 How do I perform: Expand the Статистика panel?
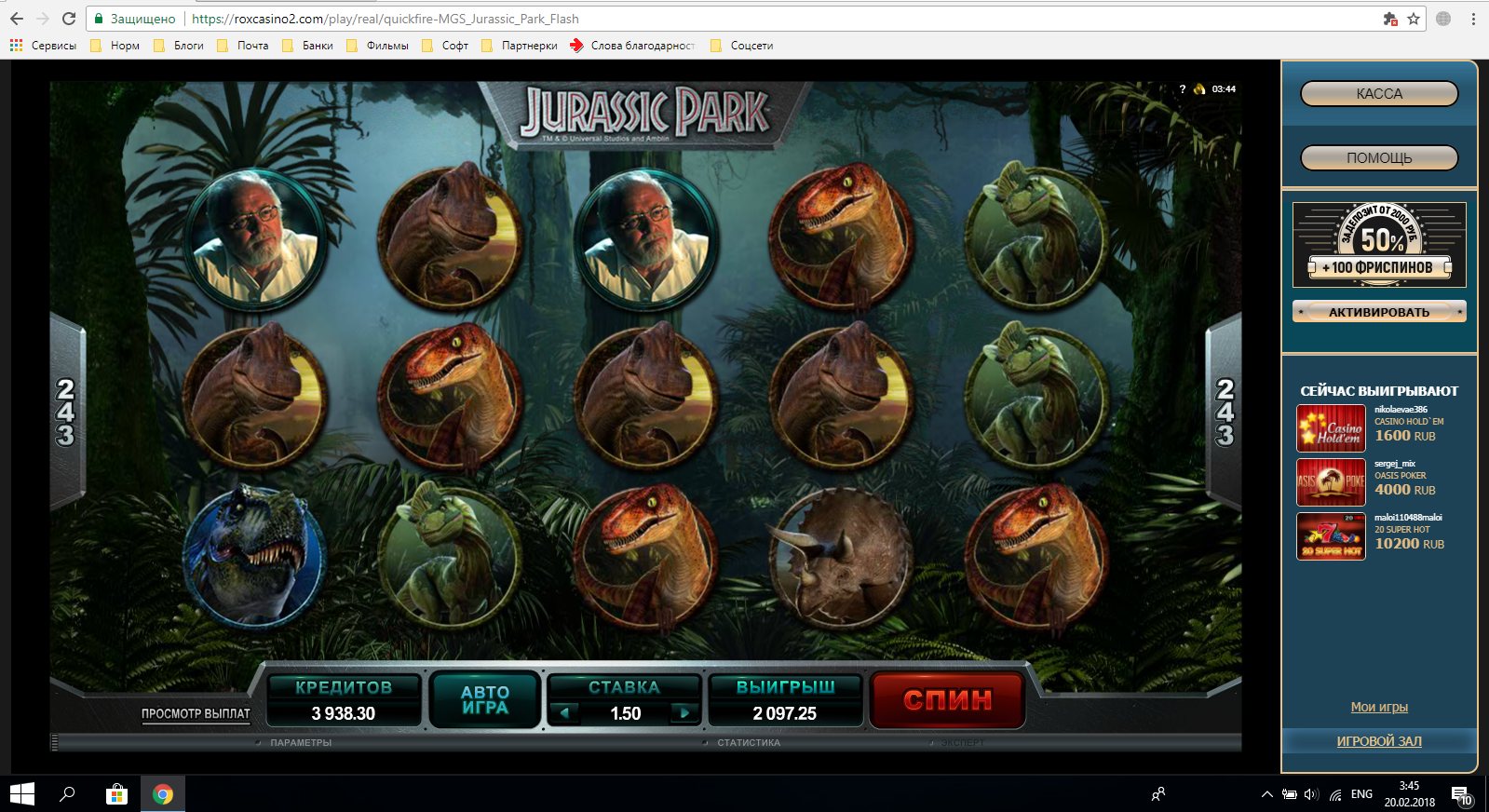(748, 743)
